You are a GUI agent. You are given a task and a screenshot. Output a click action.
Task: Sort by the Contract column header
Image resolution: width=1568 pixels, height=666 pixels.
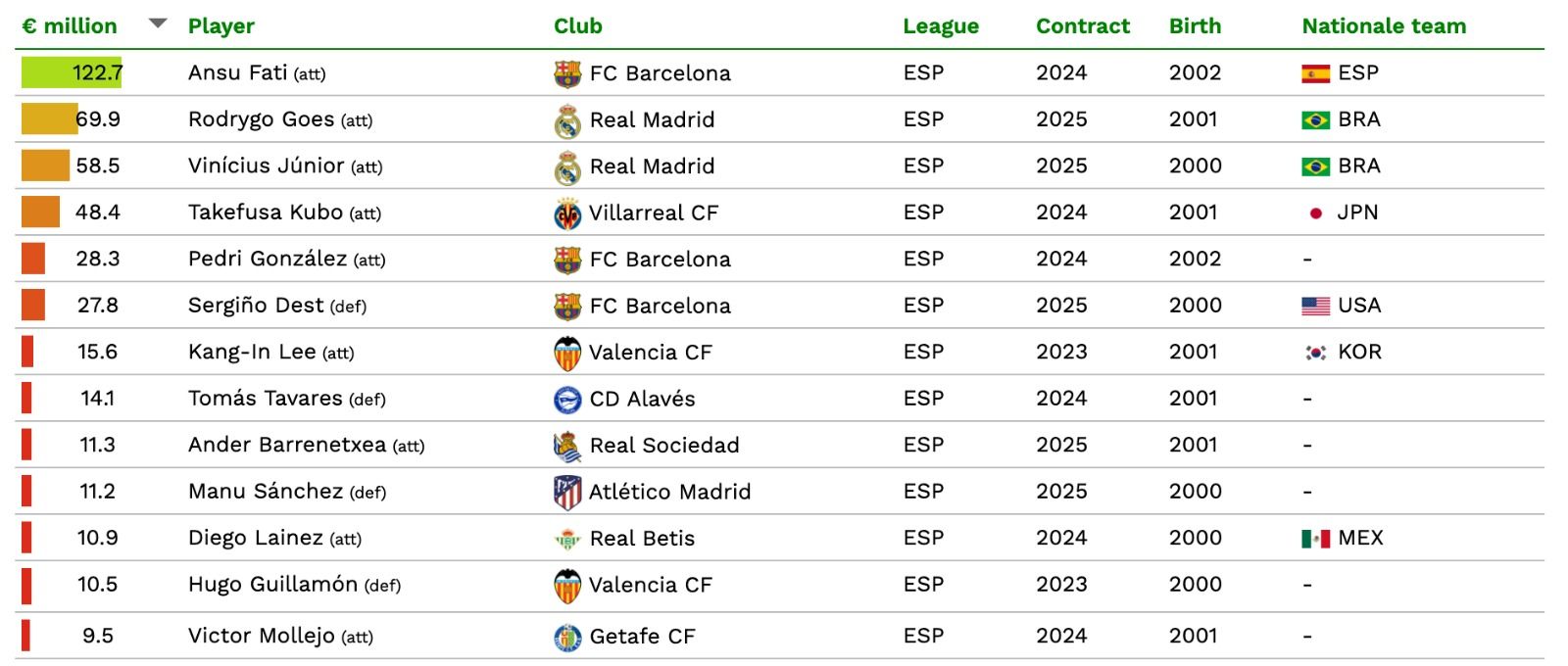(1082, 26)
